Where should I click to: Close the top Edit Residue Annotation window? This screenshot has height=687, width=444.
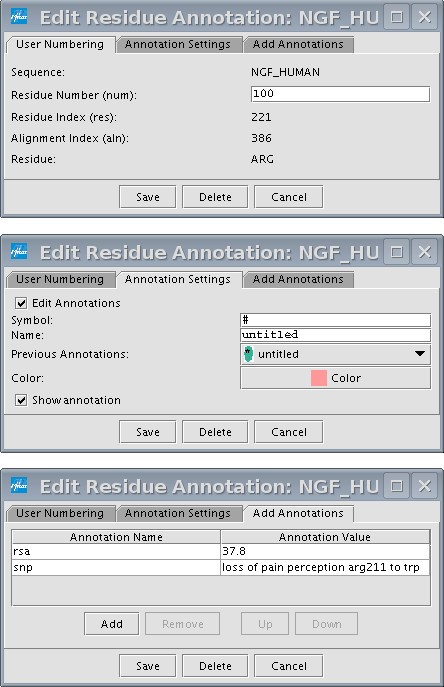click(424, 17)
